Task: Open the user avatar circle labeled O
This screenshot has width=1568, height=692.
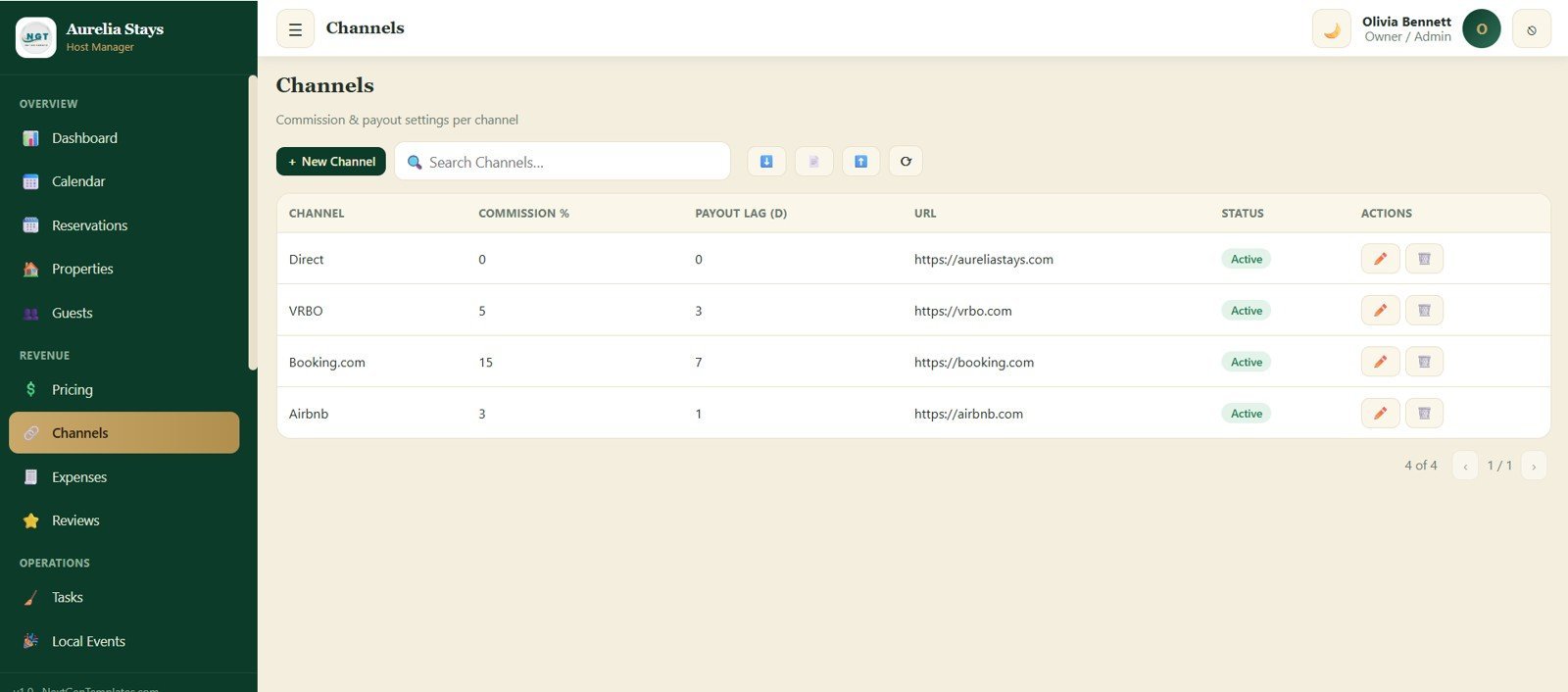Action: pyautogui.click(x=1481, y=29)
